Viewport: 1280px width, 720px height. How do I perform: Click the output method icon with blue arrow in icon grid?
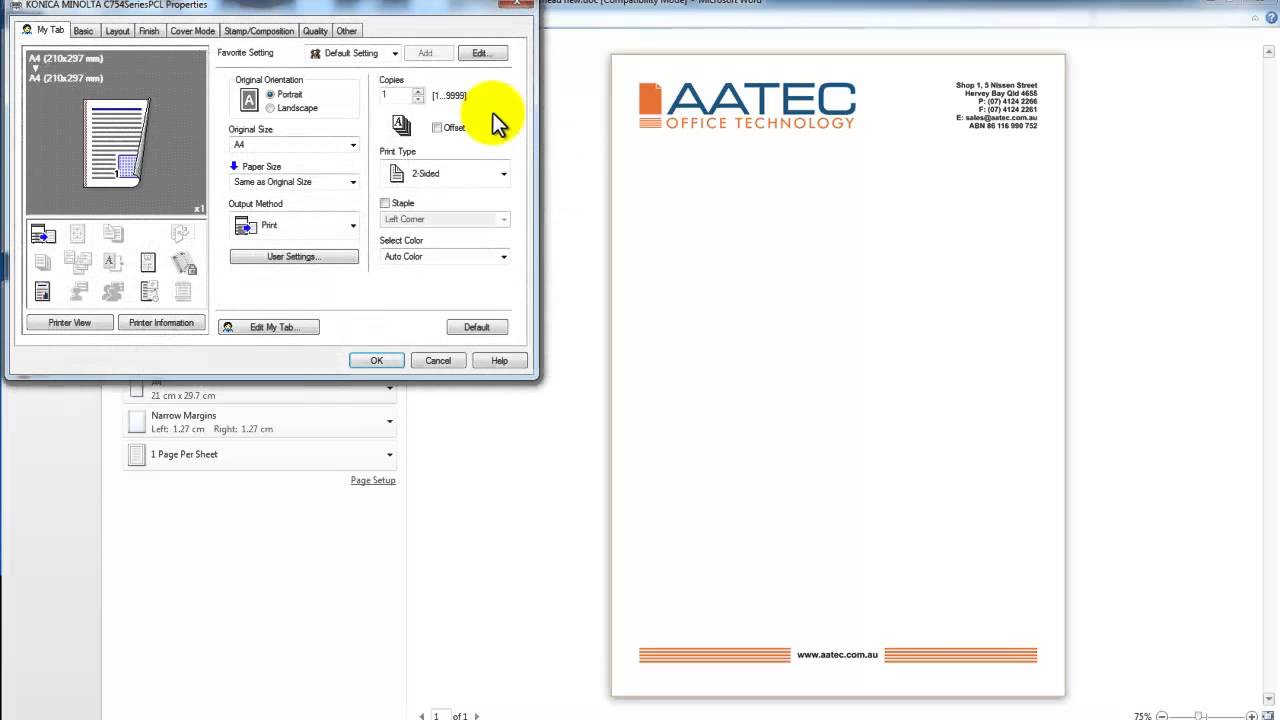[x=43, y=234]
